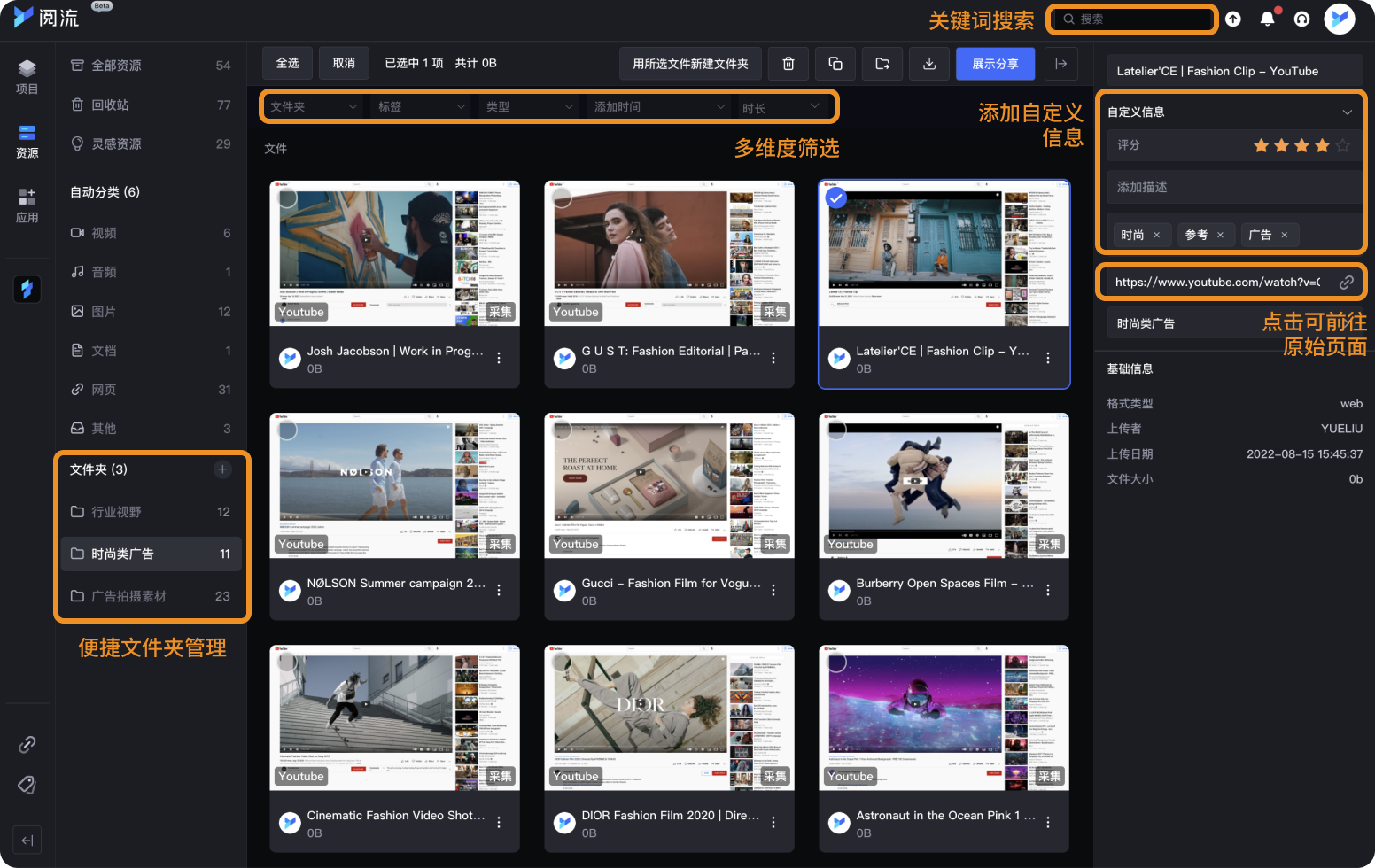This screenshot has width=1375, height=868.
Task: Click the upload arrow icon in header
Action: click(1233, 19)
